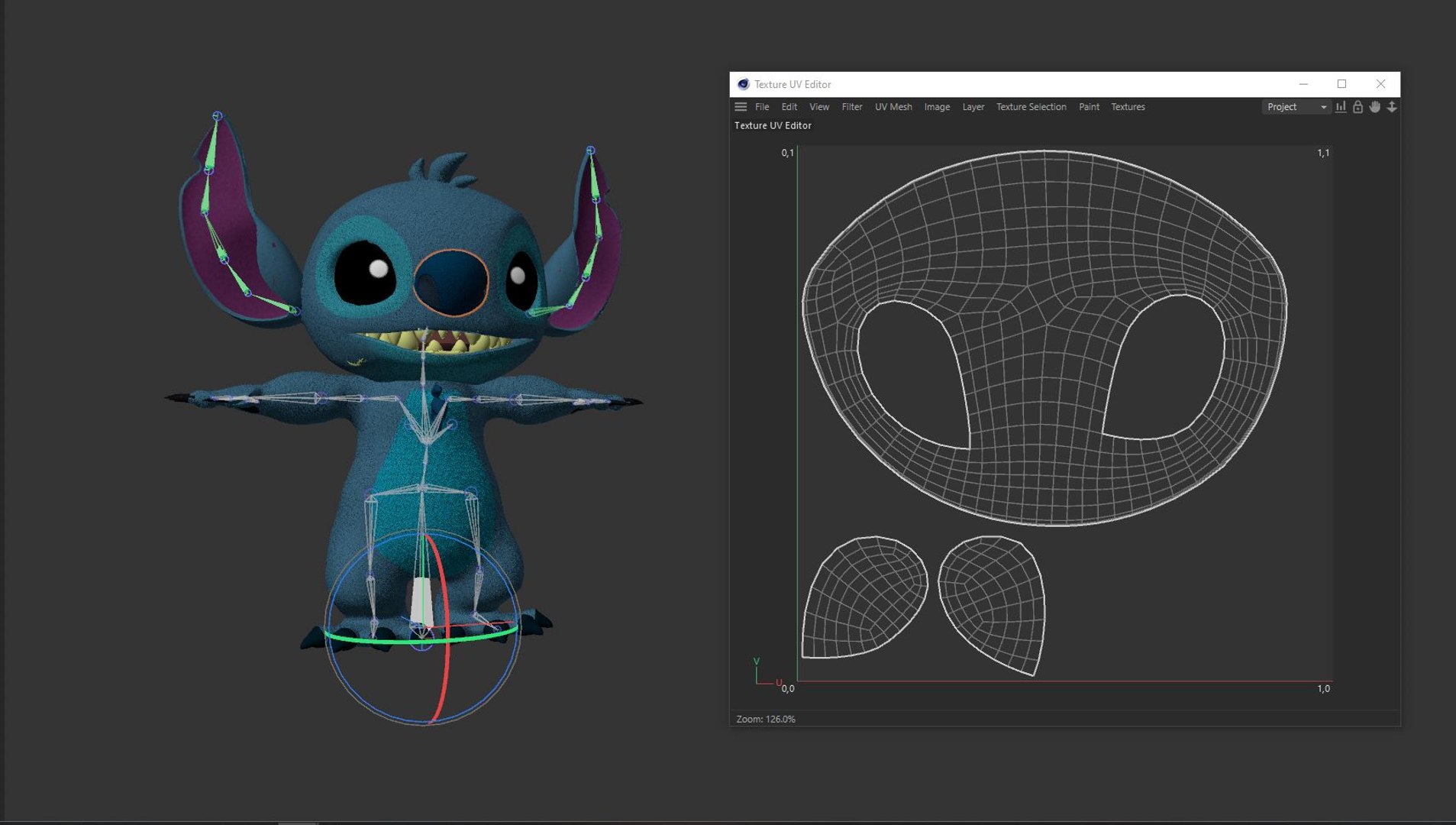Open the Texture Selection menu
The height and width of the screenshot is (825, 1456).
1031,107
